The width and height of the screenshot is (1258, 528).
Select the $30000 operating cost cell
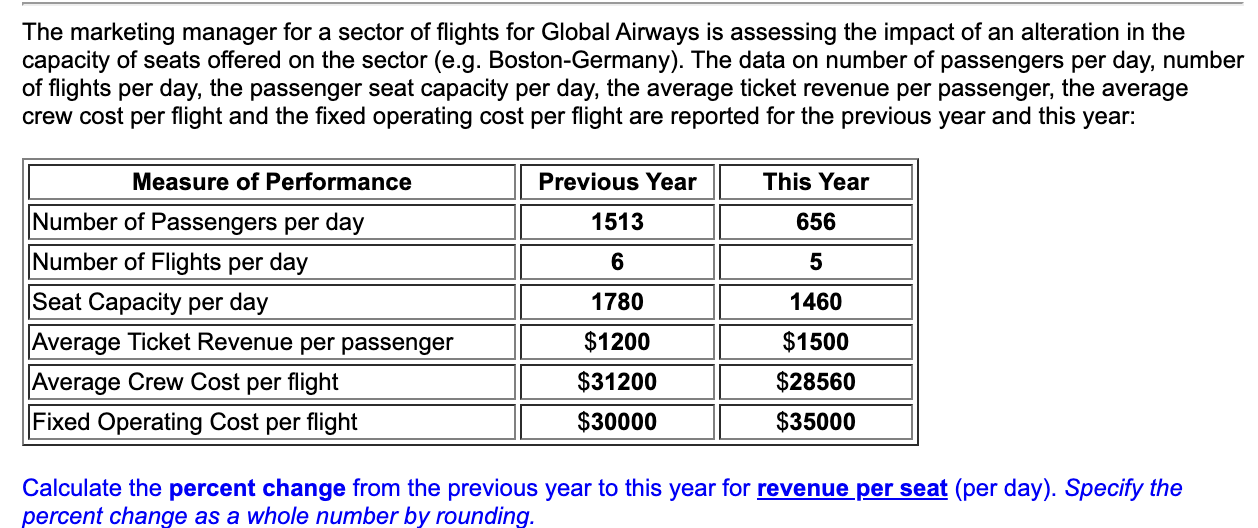[617, 422]
